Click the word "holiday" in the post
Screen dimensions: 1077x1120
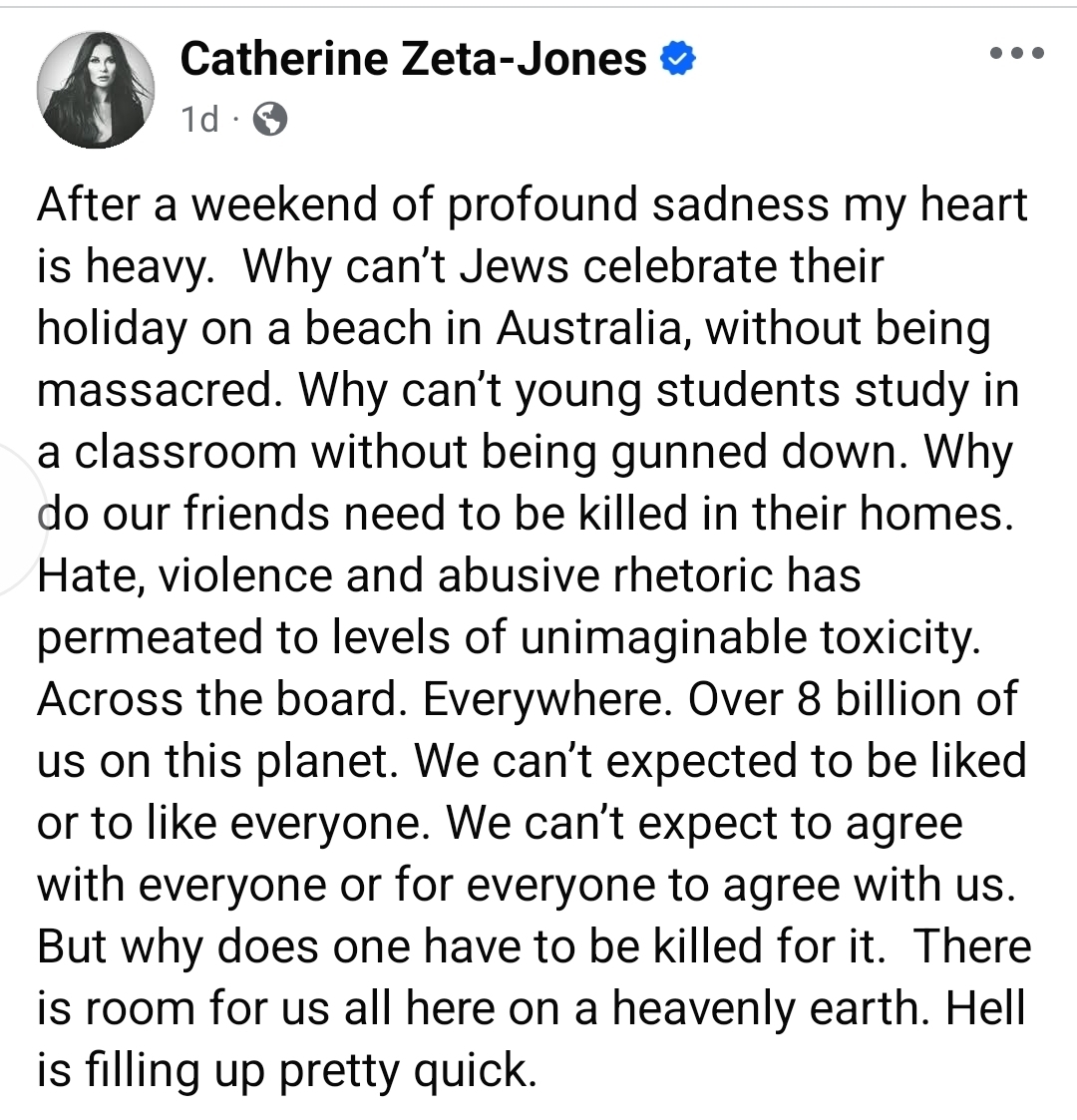coord(112,328)
